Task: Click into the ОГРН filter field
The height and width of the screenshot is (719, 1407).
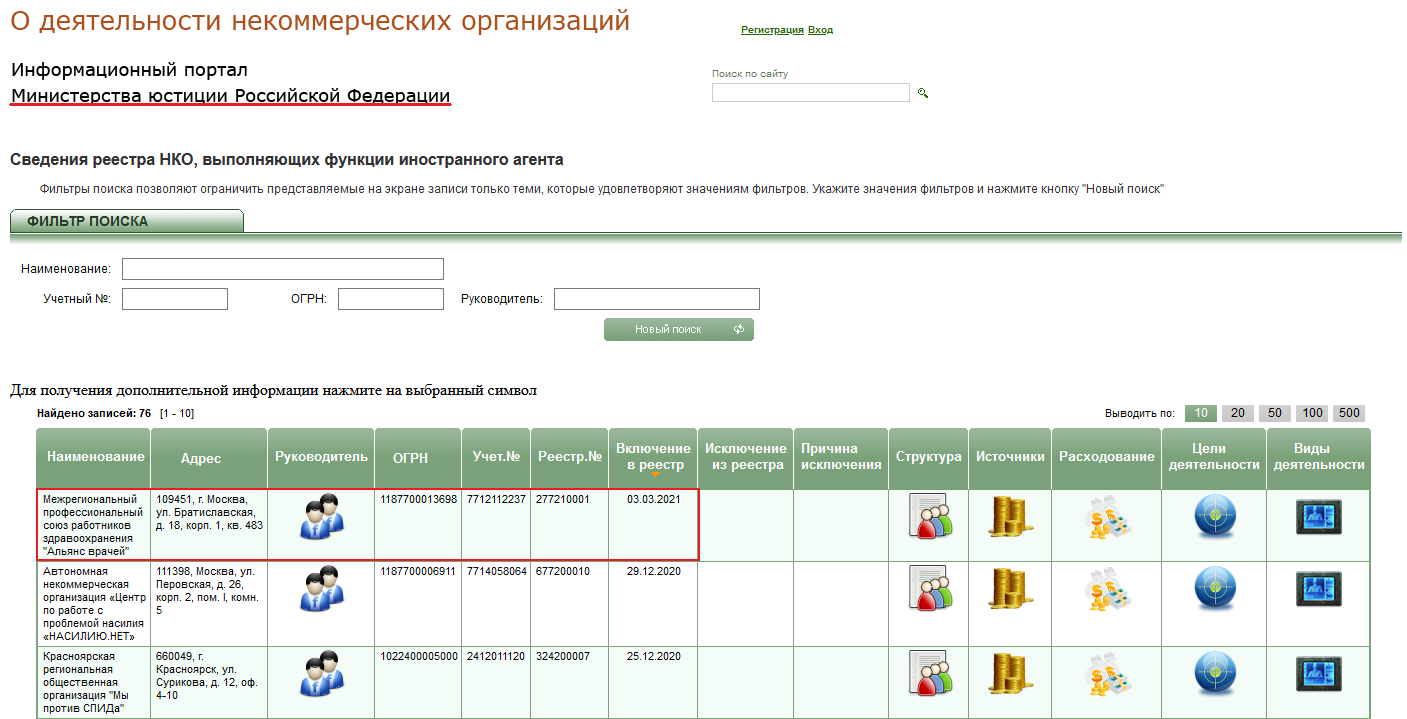Action: tap(391, 299)
